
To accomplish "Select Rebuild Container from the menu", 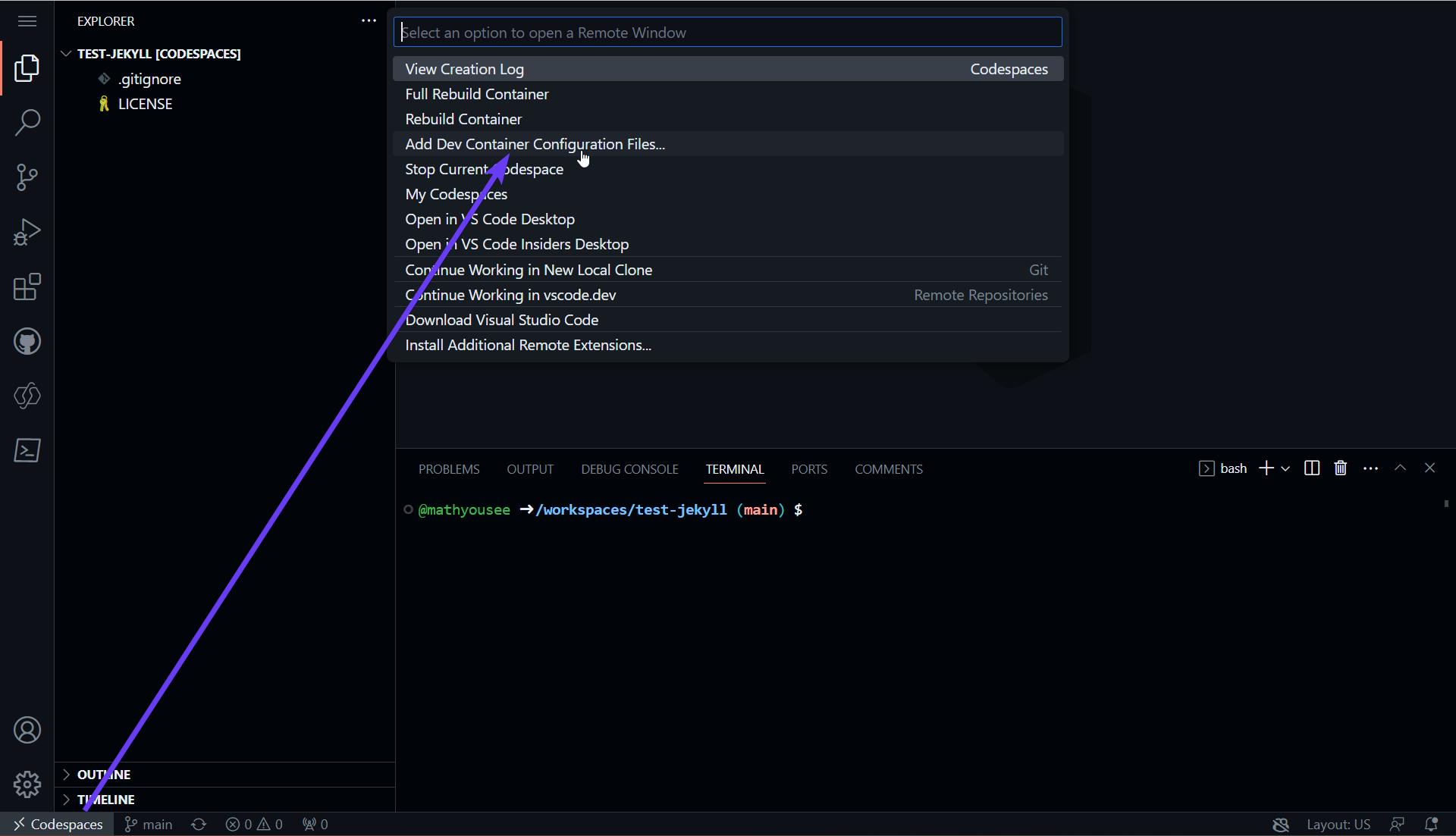I will click(463, 118).
